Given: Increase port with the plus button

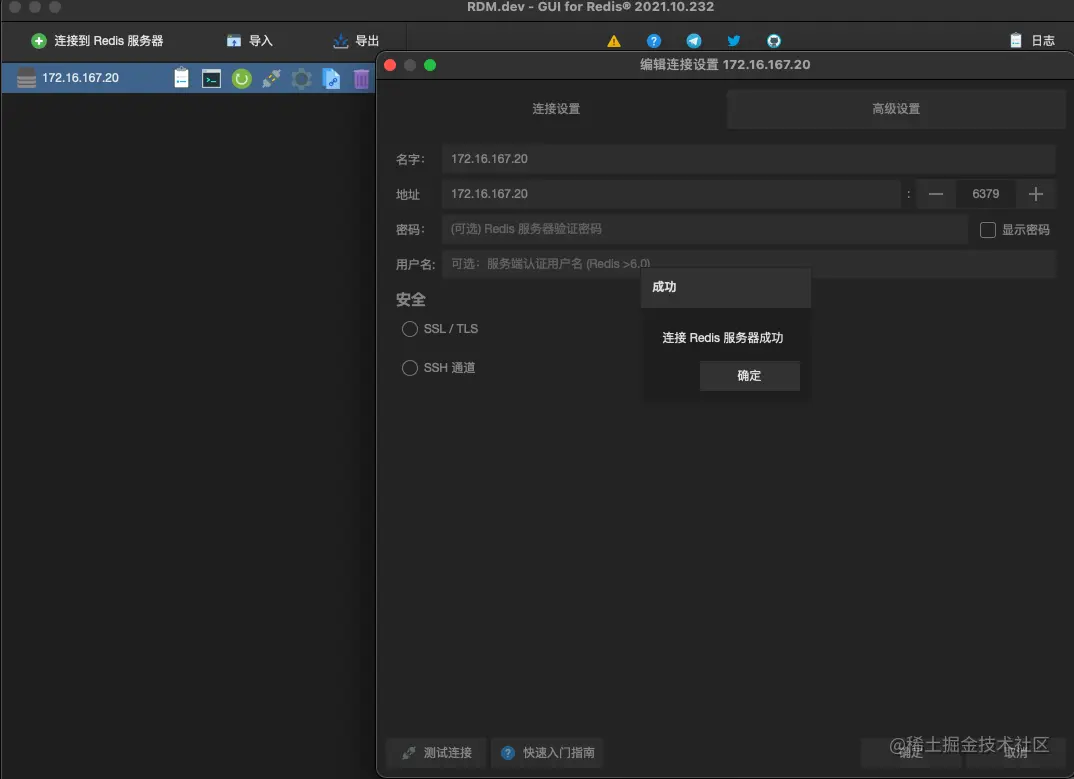Looking at the screenshot, I should pos(1036,194).
